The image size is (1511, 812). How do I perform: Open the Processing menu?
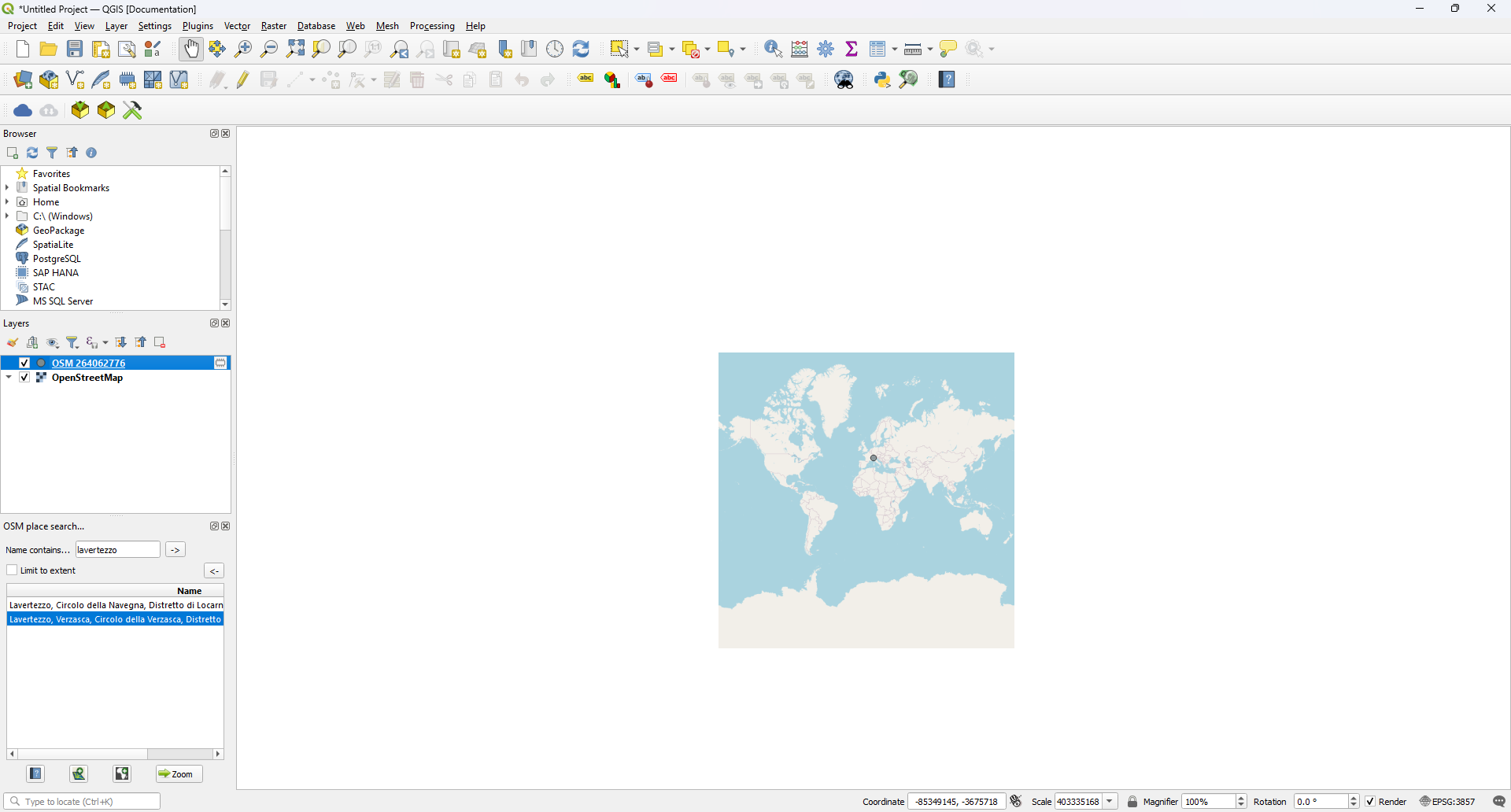click(432, 26)
